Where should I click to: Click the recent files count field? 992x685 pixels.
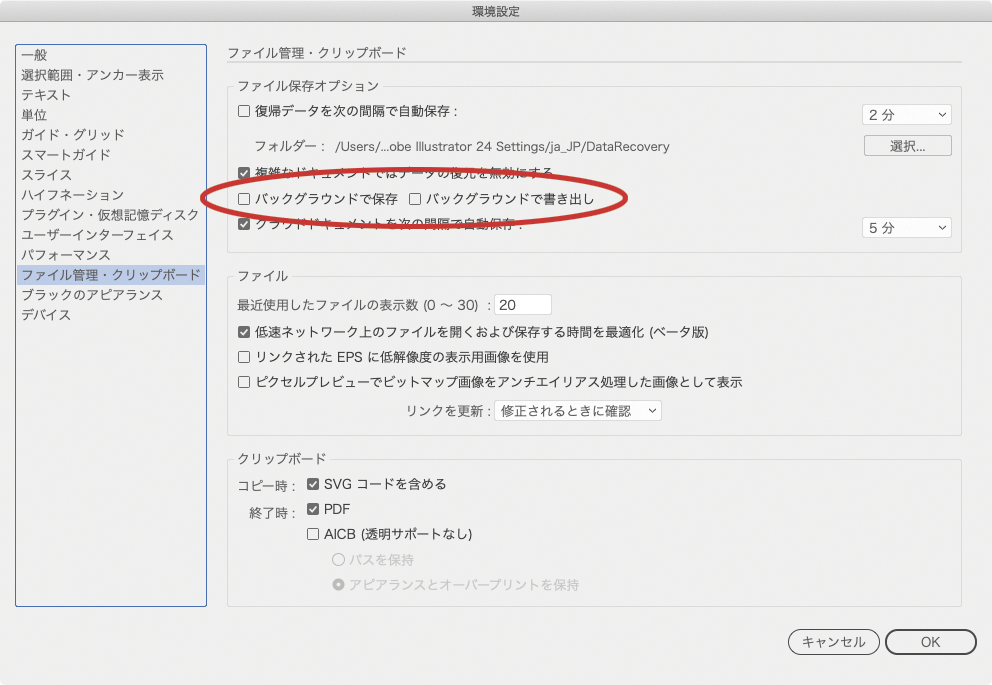(x=523, y=305)
